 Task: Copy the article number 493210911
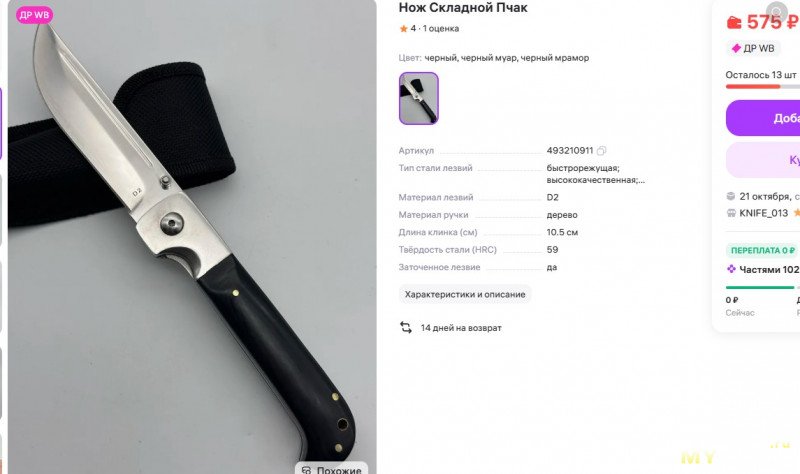pyautogui.click(x=602, y=151)
